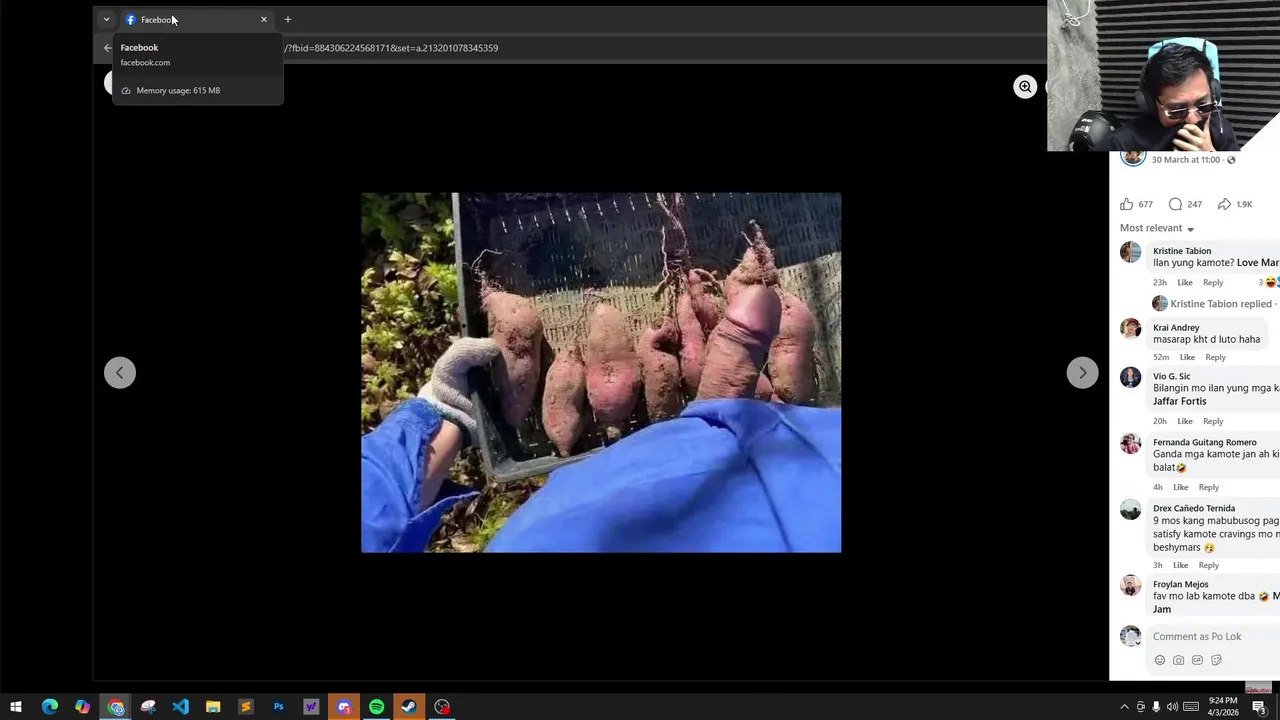Open the post date 30 March at 11:00

point(1186,159)
